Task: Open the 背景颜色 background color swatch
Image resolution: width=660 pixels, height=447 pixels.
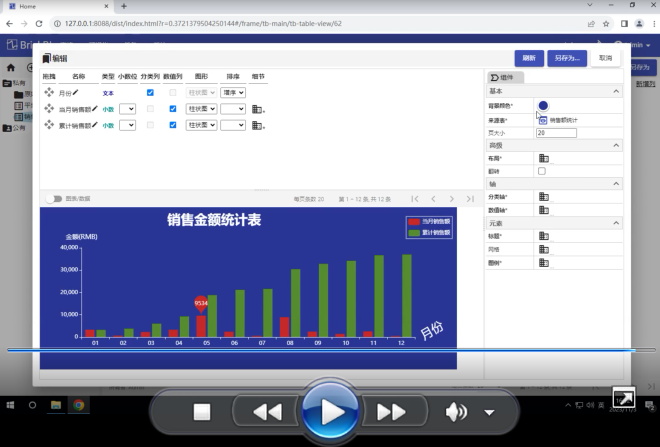Action: pyautogui.click(x=543, y=105)
